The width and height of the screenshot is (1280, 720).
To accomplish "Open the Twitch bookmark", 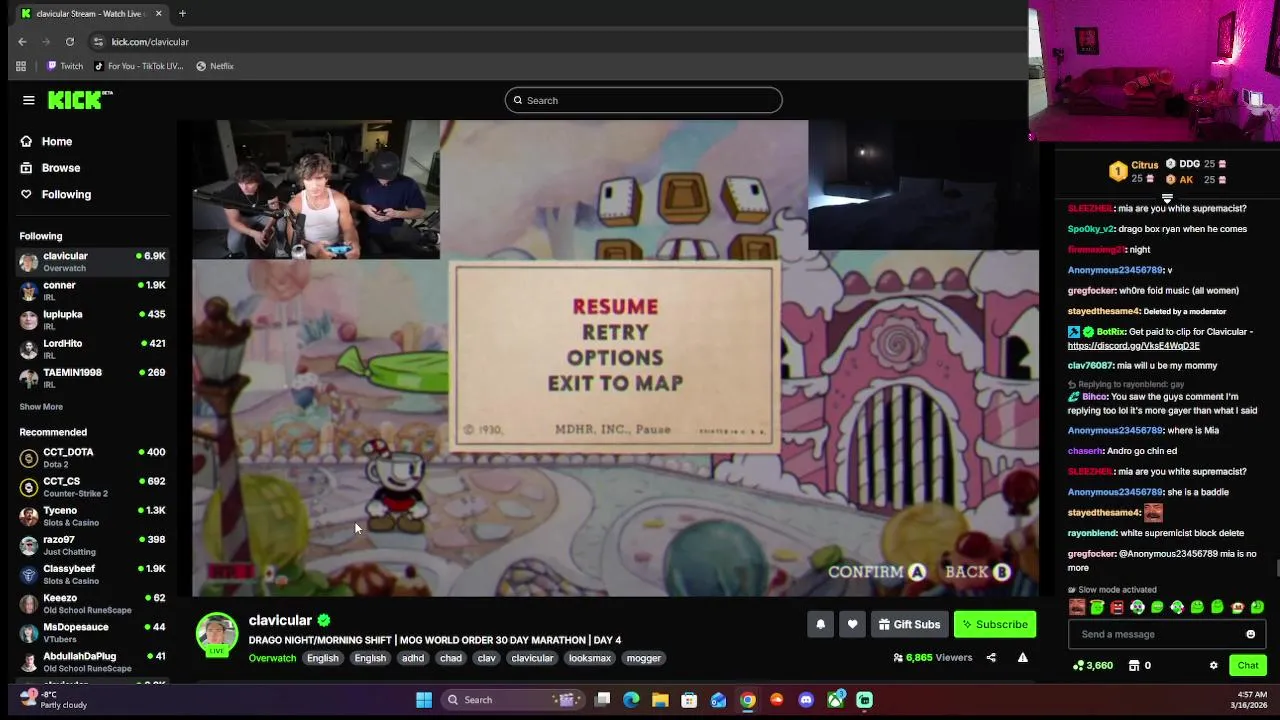I will [65, 66].
